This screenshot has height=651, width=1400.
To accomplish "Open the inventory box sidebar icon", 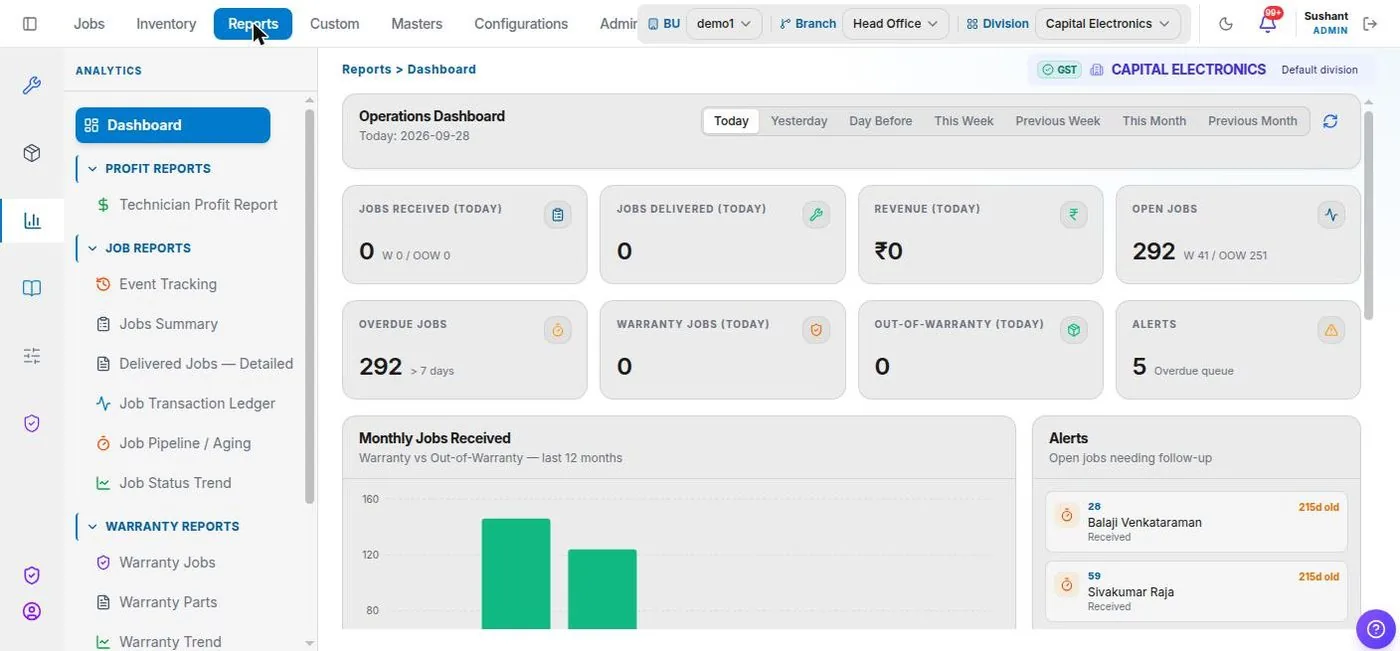I will [x=32, y=153].
